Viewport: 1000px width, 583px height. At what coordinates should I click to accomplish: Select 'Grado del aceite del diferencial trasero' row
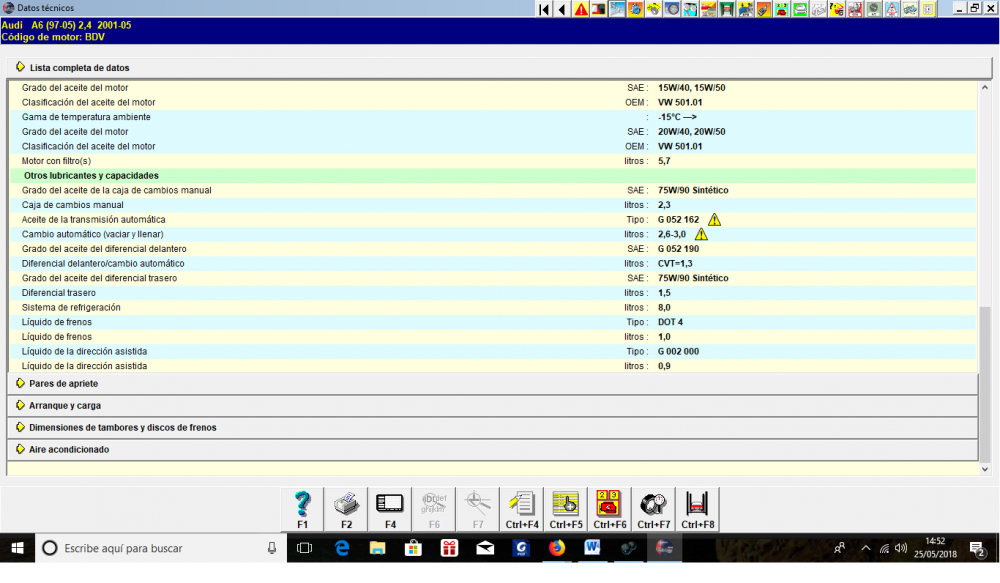(x=492, y=278)
